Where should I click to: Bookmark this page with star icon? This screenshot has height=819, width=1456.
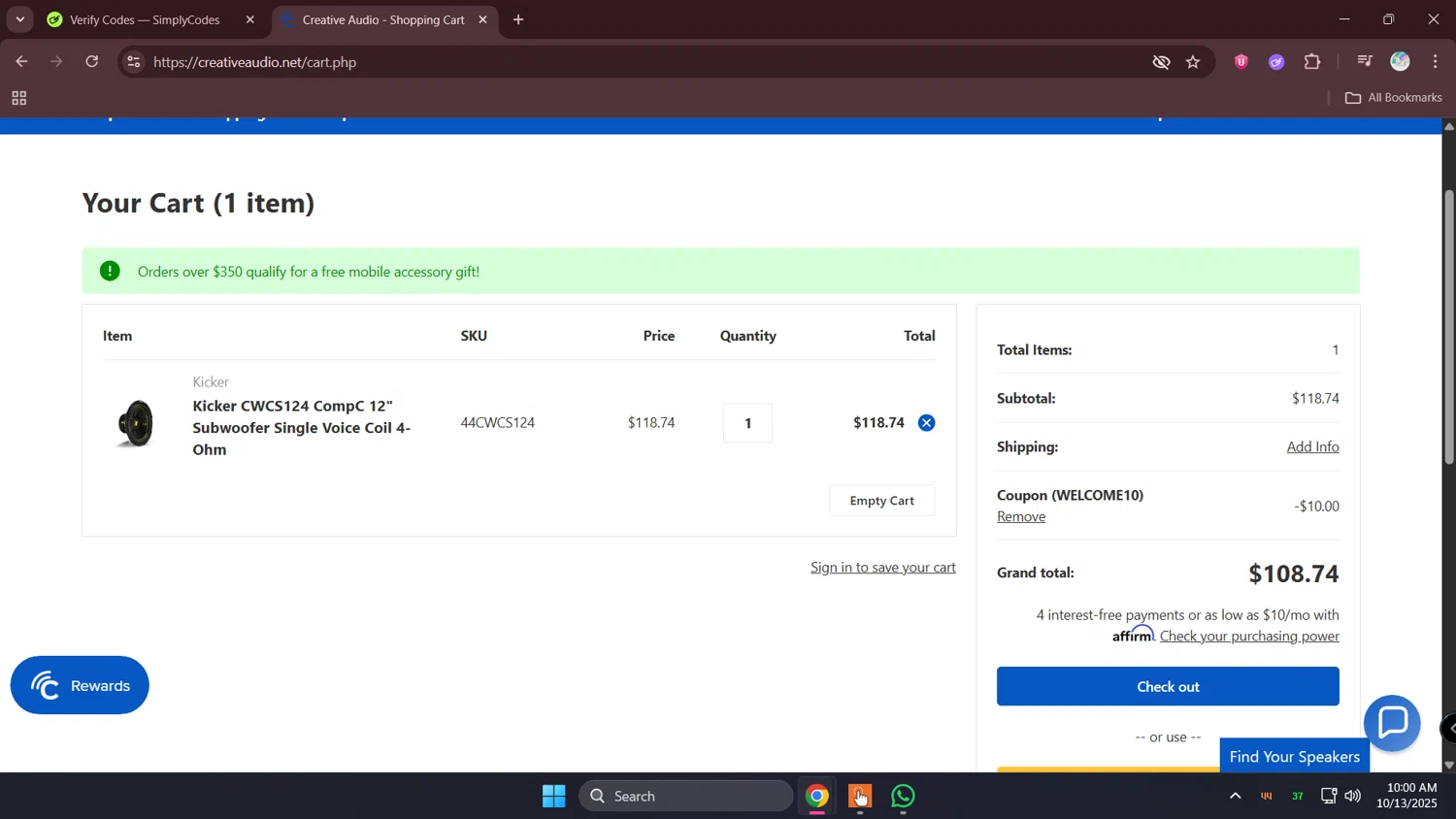point(1193,62)
